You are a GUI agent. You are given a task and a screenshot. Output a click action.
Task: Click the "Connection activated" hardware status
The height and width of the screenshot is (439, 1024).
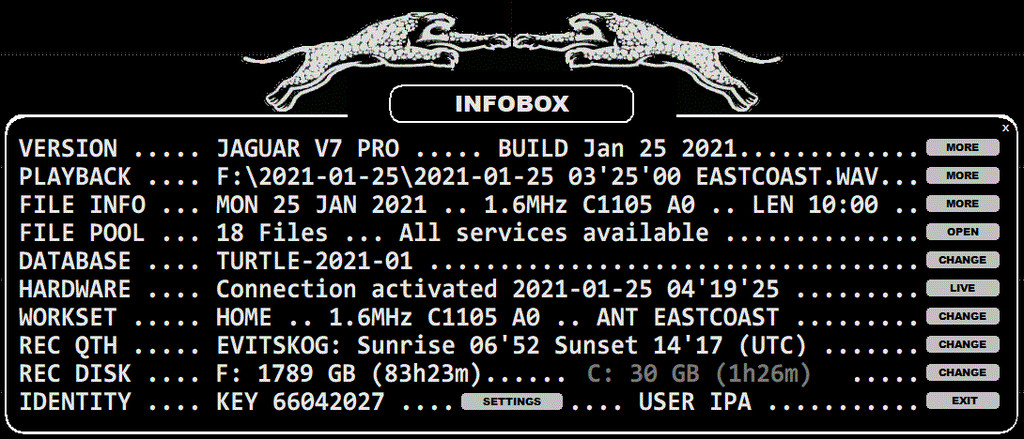click(357, 290)
